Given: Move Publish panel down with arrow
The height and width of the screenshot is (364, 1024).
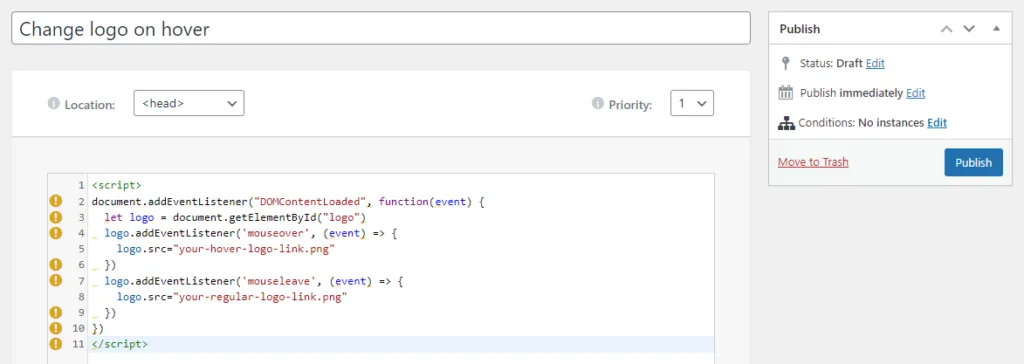Looking at the screenshot, I should point(969,29).
